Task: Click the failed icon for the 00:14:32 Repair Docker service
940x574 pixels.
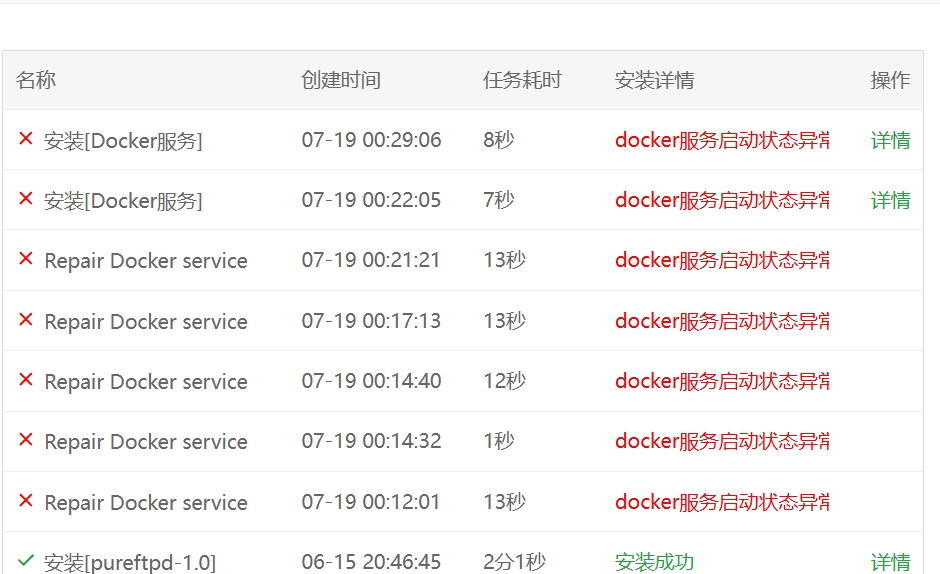Action: 26,440
